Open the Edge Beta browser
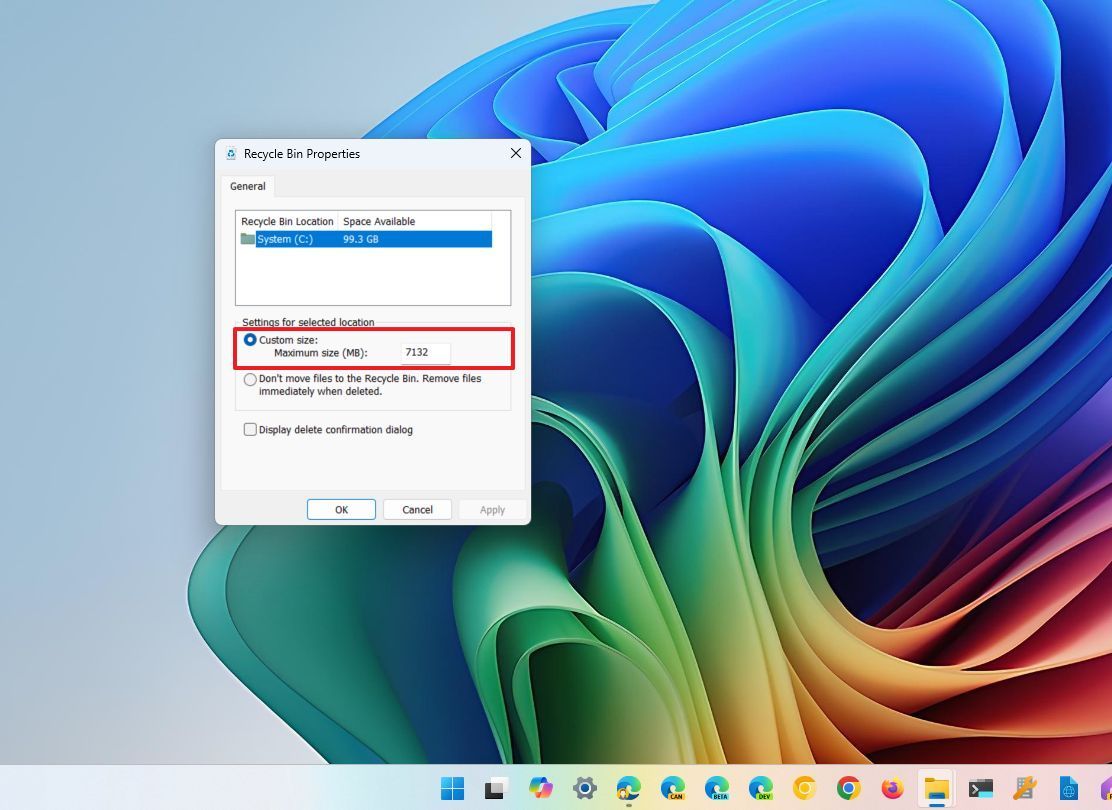 (x=716, y=789)
